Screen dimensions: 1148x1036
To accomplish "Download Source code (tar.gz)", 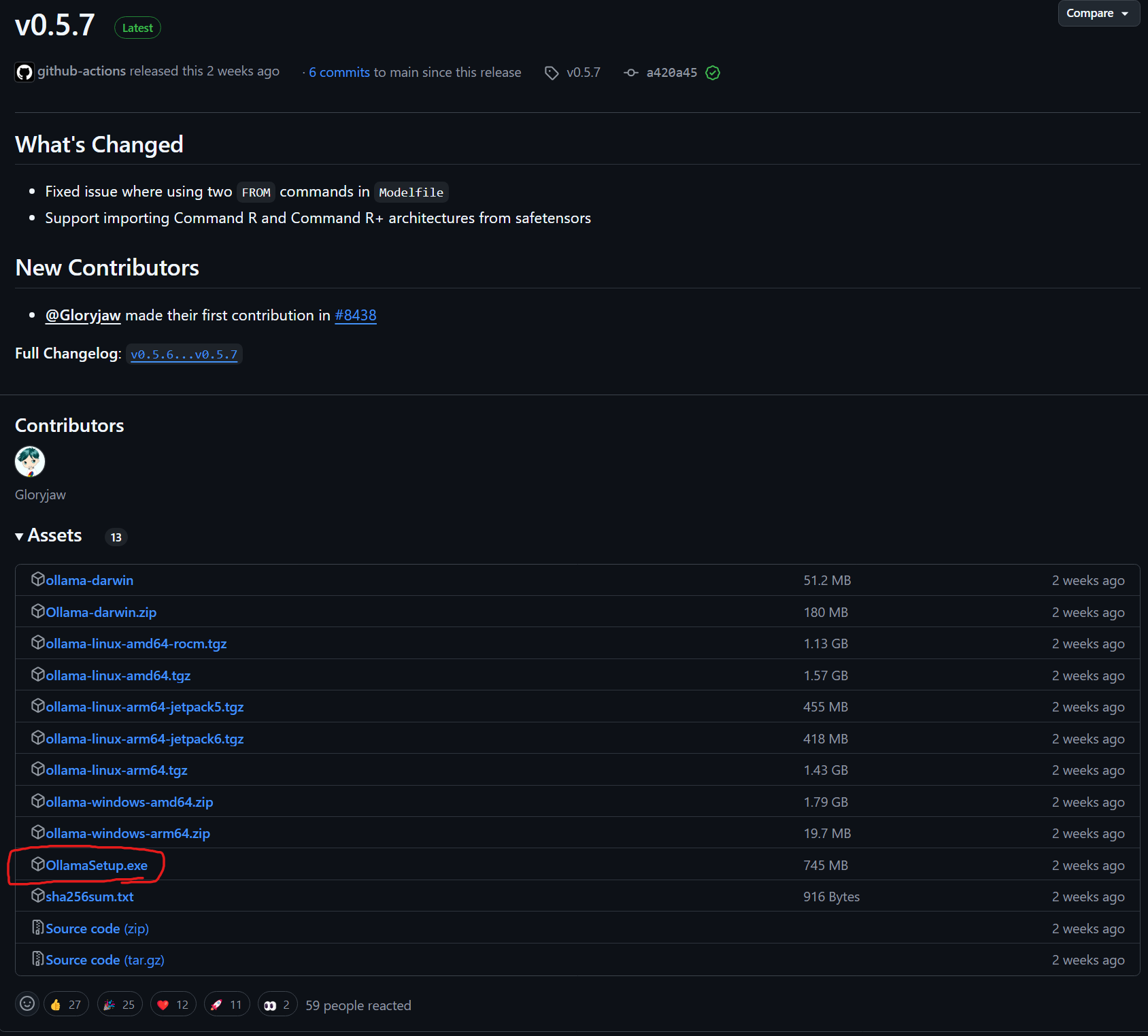I will tap(105, 960).
